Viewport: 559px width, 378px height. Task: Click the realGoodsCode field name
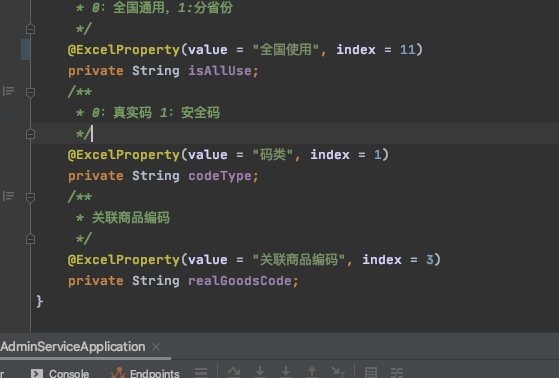[240, 281]
